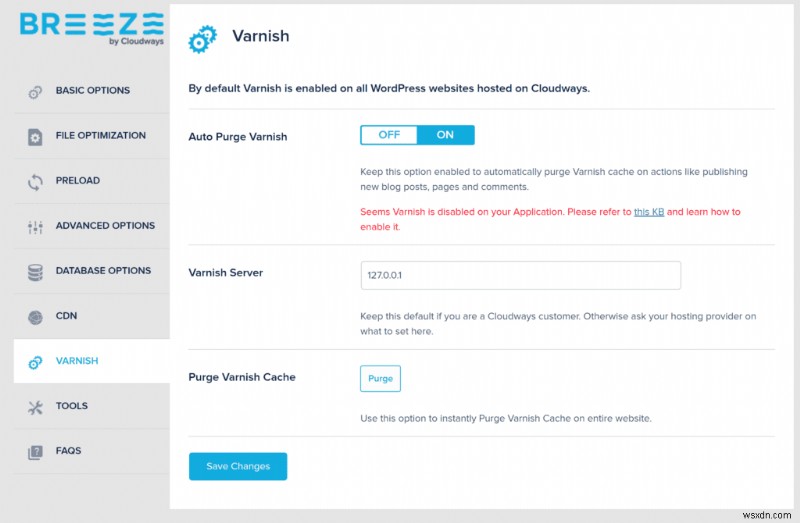Image resolution: width=800 pixels, height=523 pixels.
Task: Click the Varnish gears icon in sidebar
Action: click(35, 362)
